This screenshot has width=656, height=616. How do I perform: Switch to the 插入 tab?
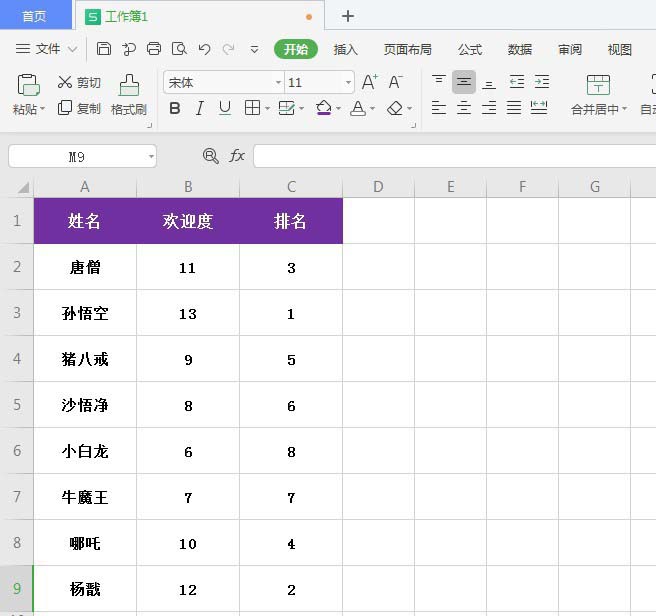pyautogui.click(x=346, y=49)
